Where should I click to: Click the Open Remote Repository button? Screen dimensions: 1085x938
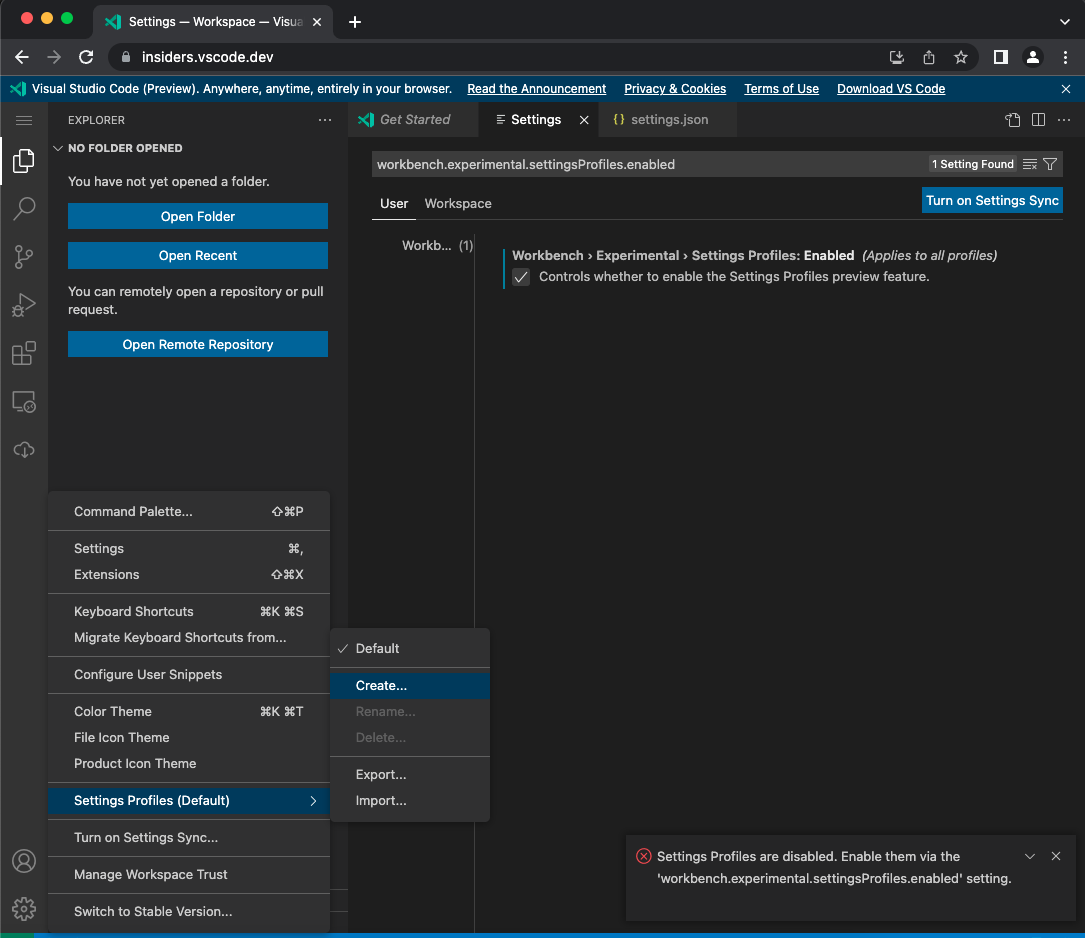(197, 344)
